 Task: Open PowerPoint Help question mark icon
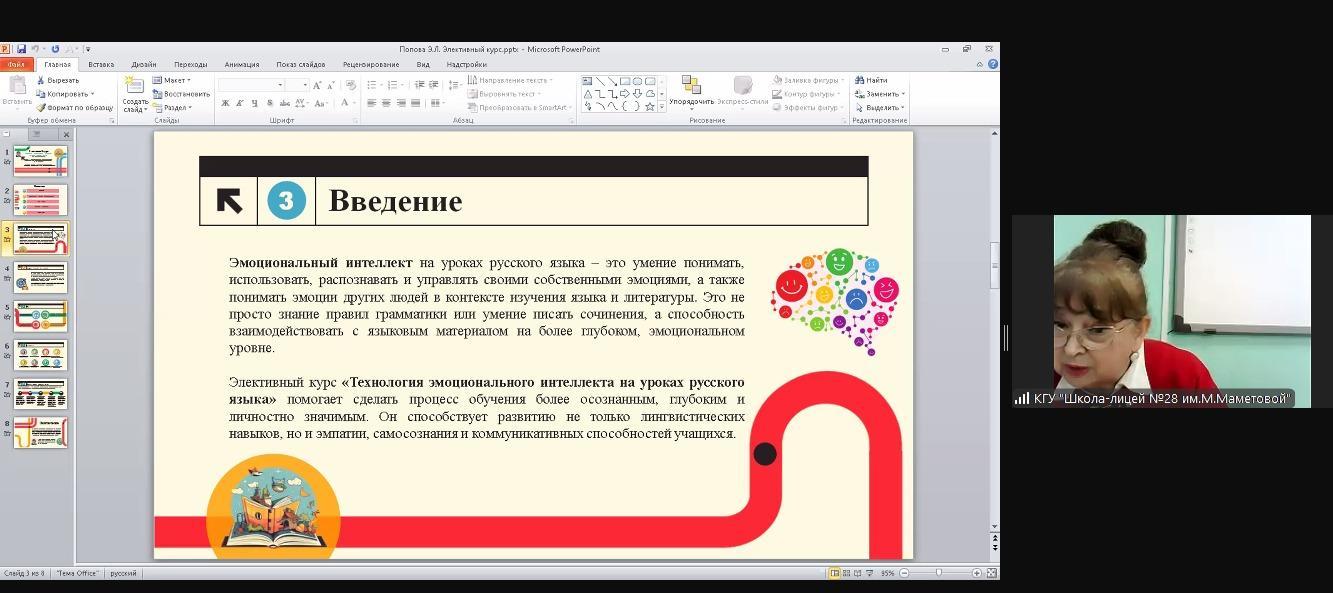[x=992, y=64]
